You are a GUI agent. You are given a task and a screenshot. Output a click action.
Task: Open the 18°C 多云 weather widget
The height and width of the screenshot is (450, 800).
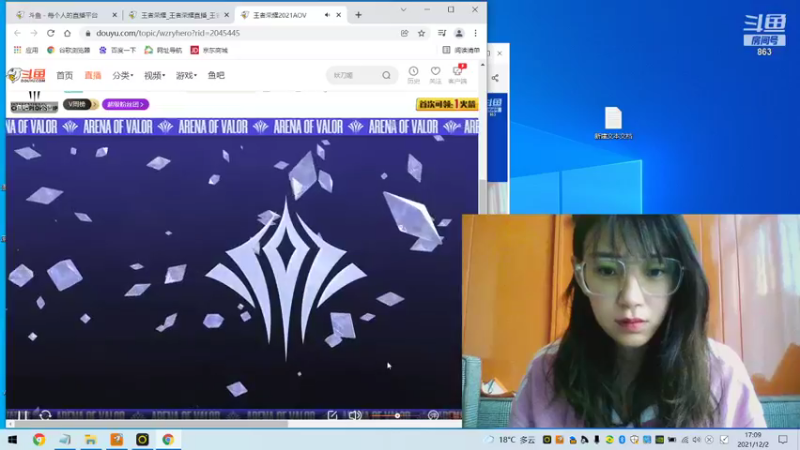point(511,439)
